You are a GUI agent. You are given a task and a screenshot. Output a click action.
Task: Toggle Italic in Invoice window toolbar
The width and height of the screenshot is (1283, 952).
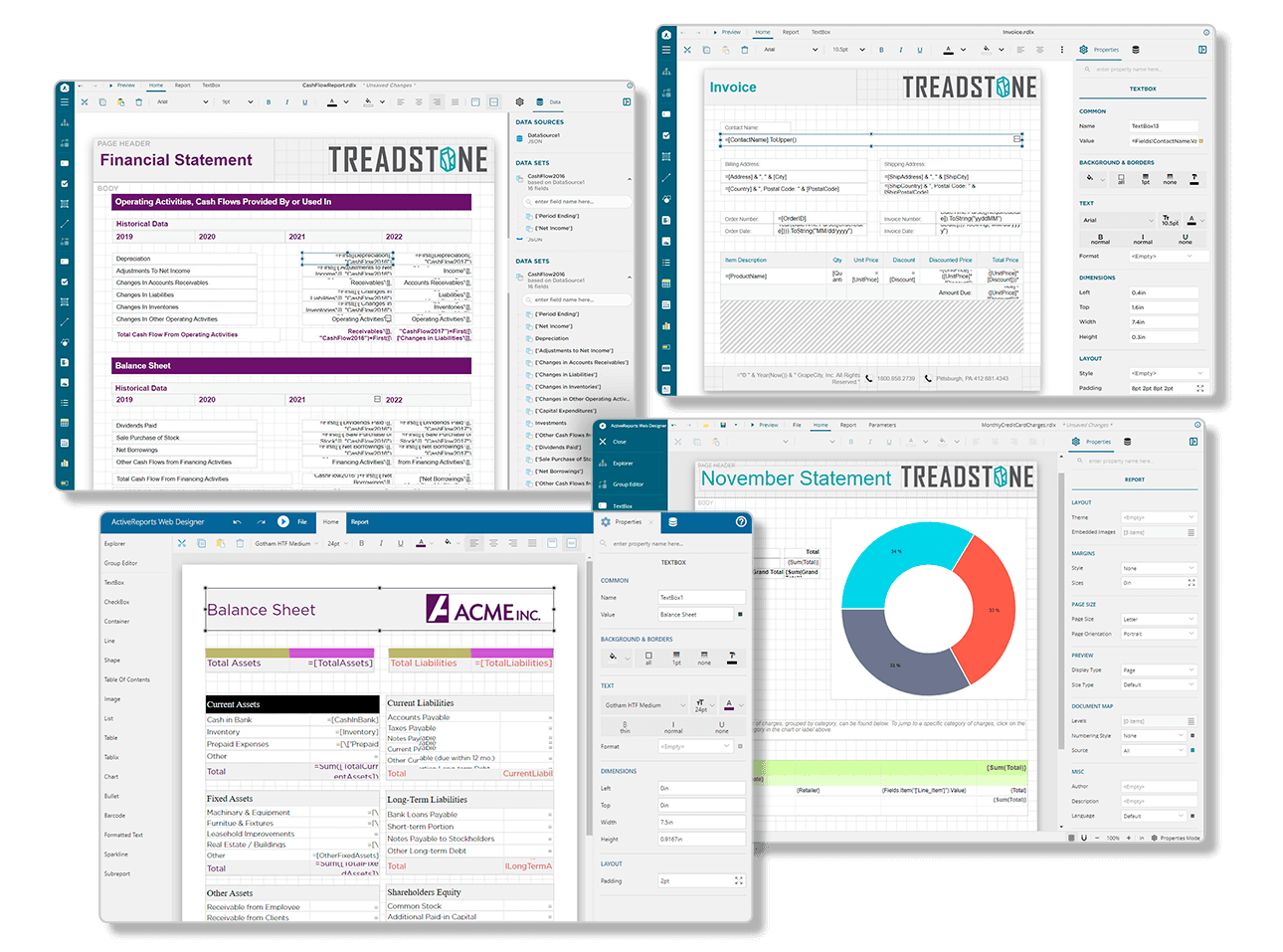(x=901, y=50)
